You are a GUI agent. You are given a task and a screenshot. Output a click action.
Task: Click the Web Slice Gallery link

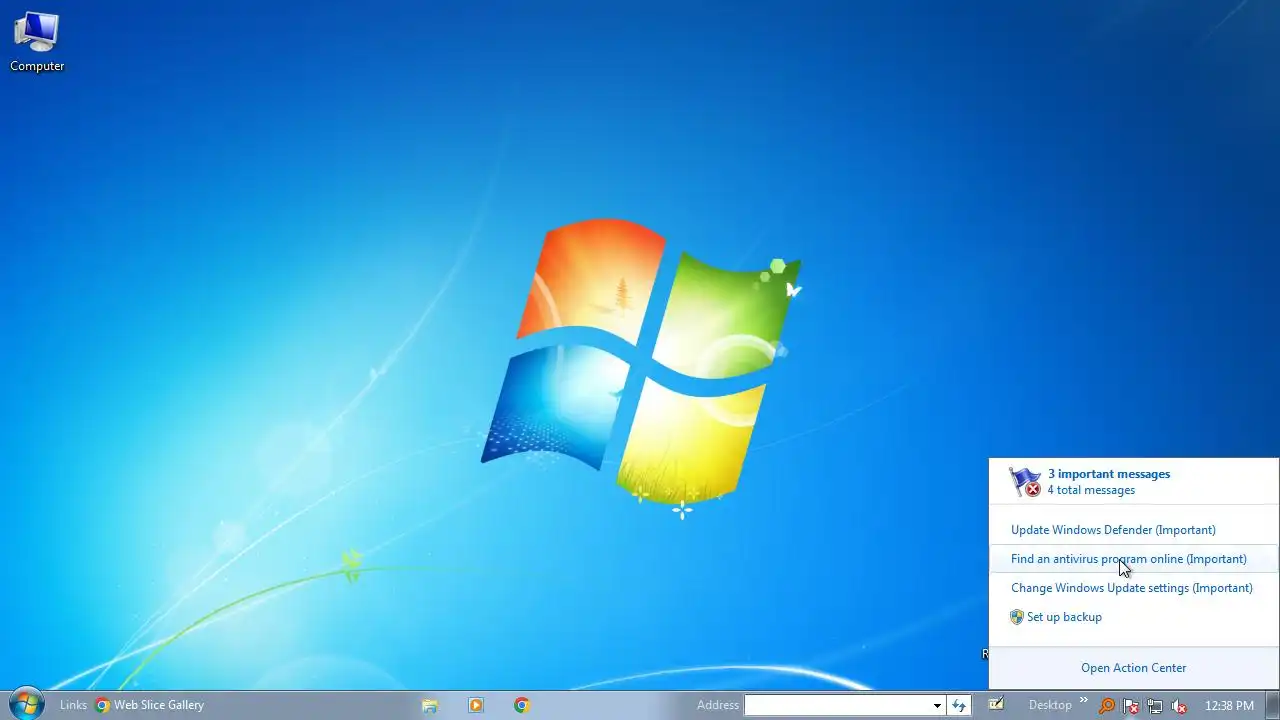[x=150, y=705]
